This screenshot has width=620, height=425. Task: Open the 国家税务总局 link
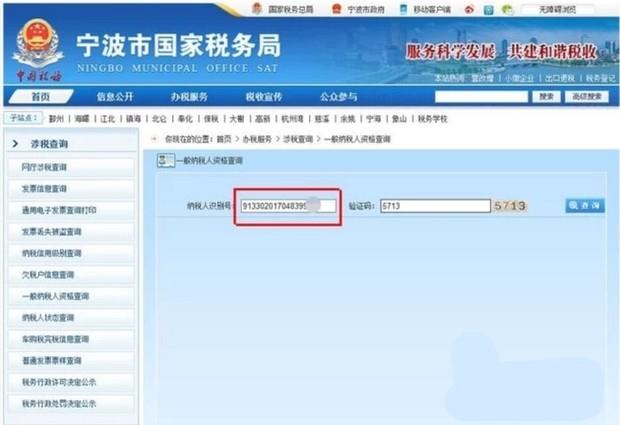(x=291, y=9)
